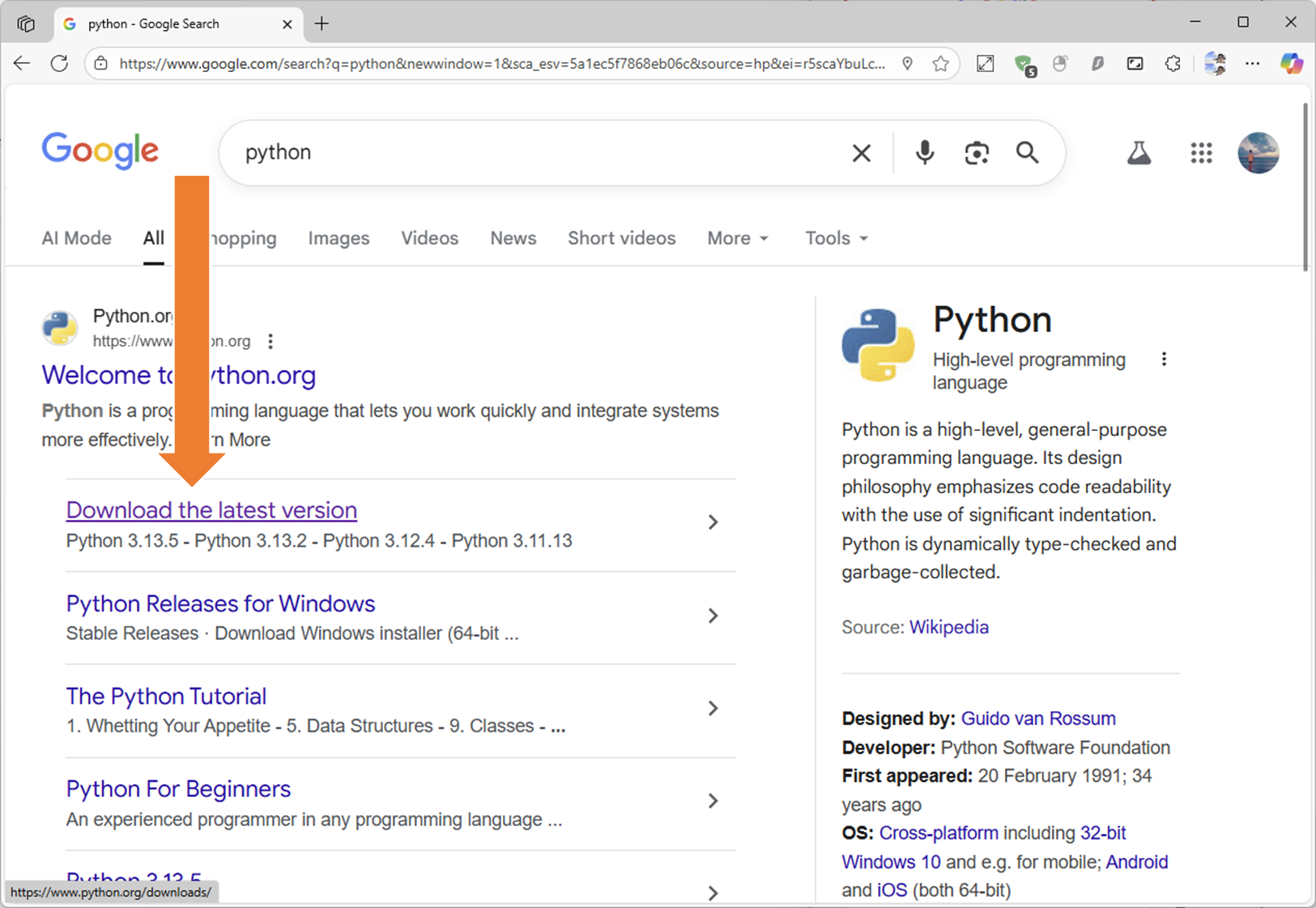Open the Google account avatar

[x=1259, y=152]
